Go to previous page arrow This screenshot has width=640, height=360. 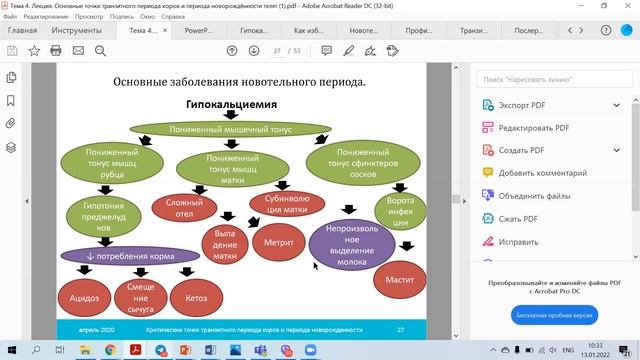pos(232,51)
